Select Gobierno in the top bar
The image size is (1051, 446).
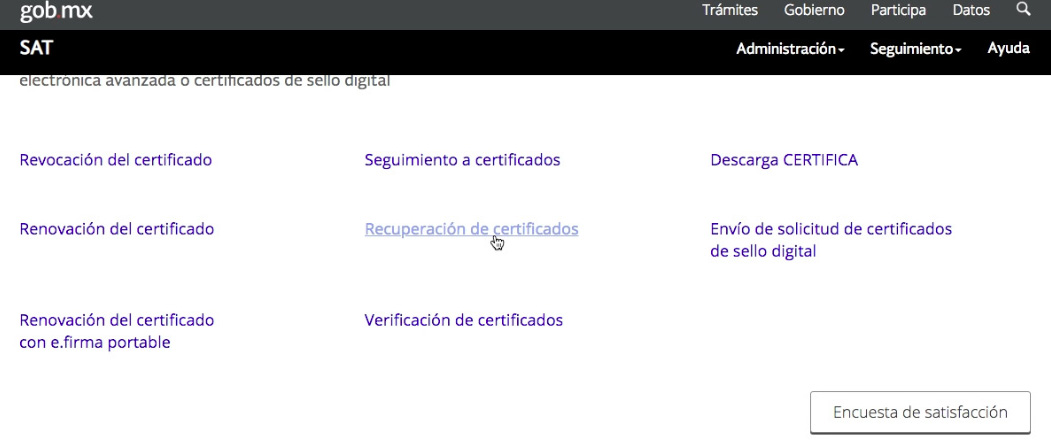click(x=814, y=10)
